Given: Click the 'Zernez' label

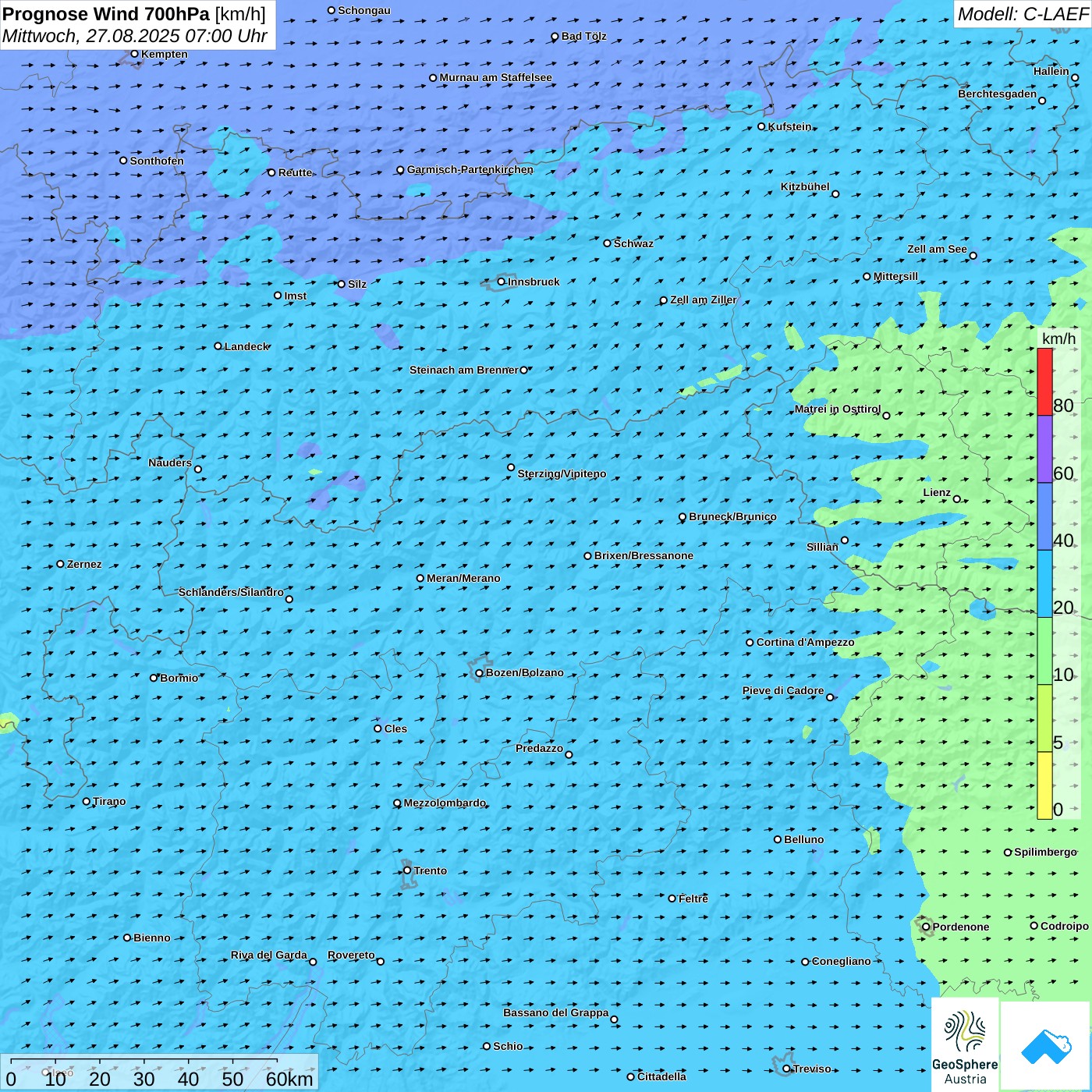Looking at the screenshot, I should tap(84, 564).
